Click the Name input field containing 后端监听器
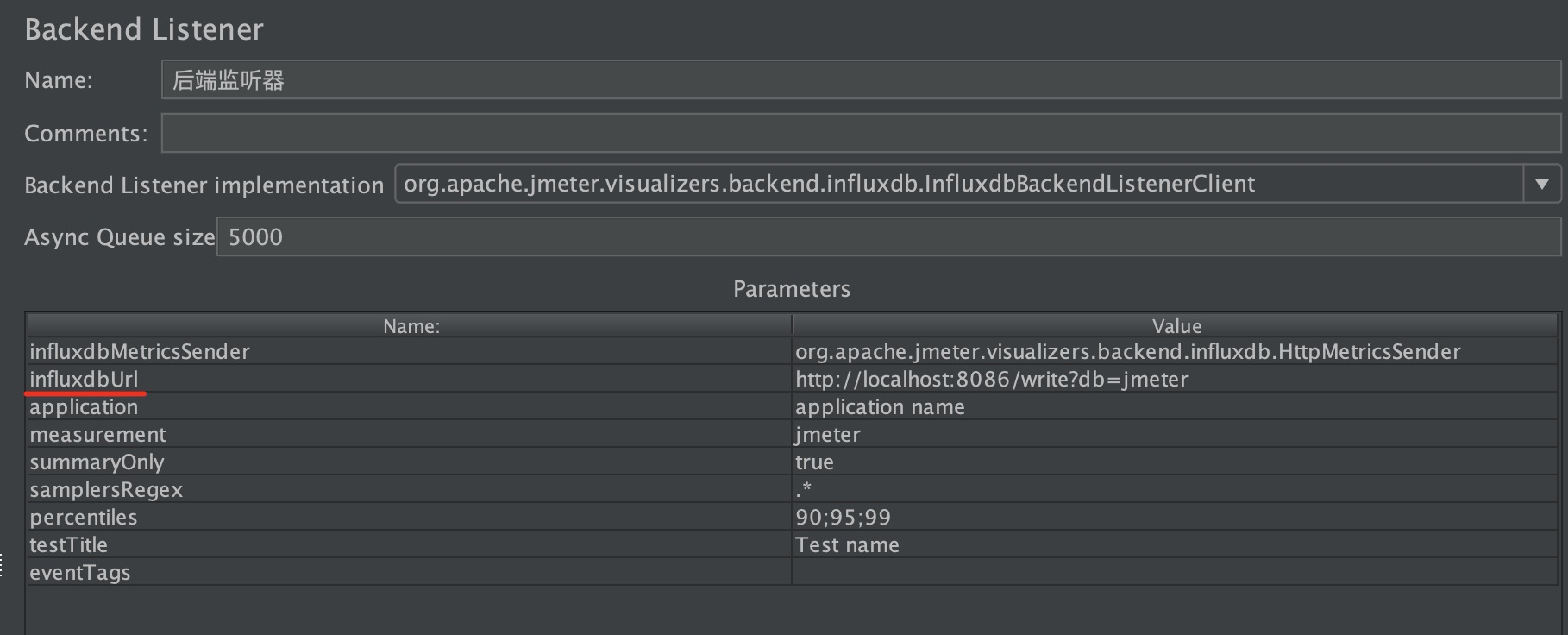 [x=861, y=79]
